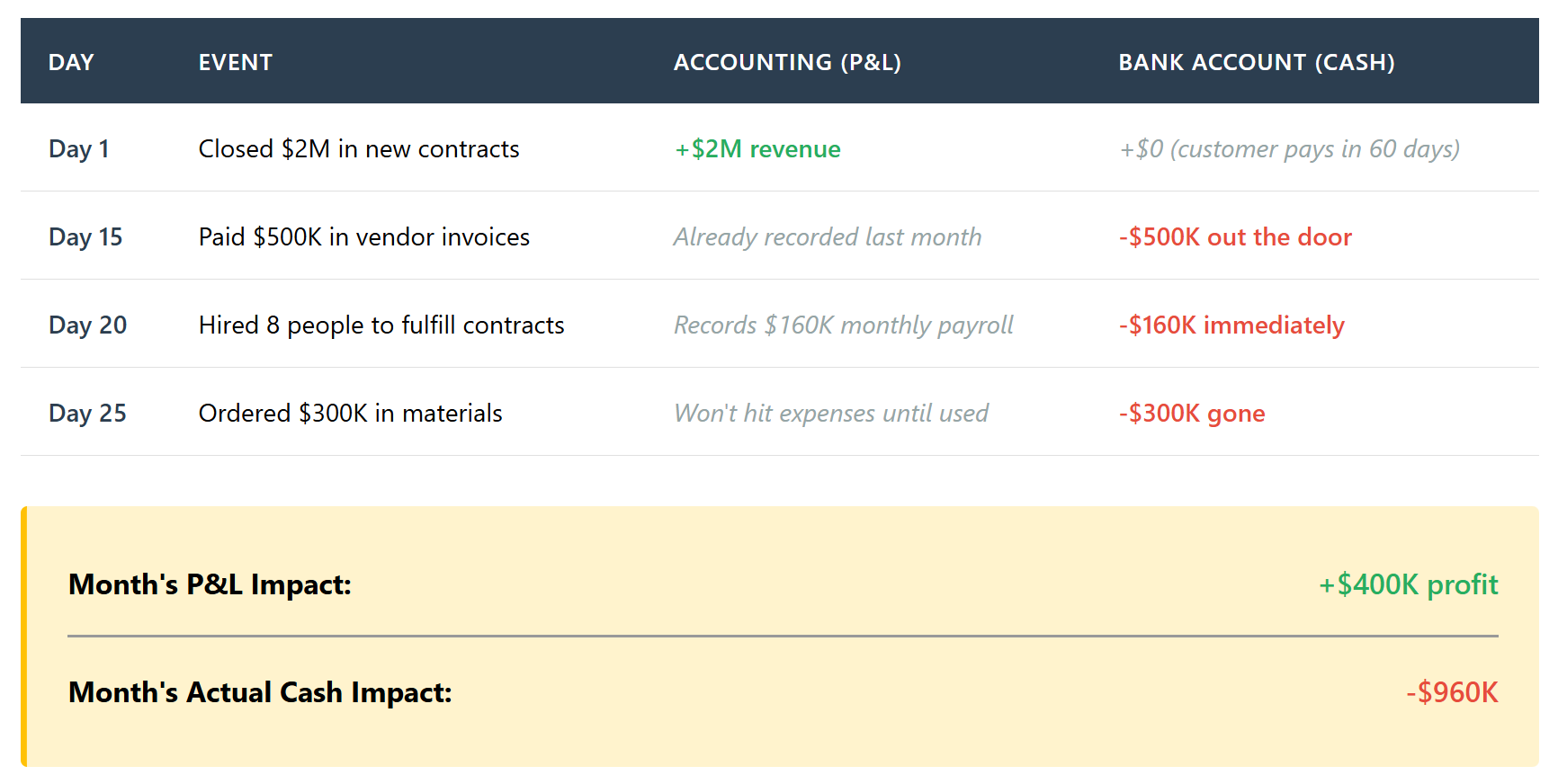Screen dimensions: 1567x784
Task: Click the DAY column header
Action: (71, 62)
